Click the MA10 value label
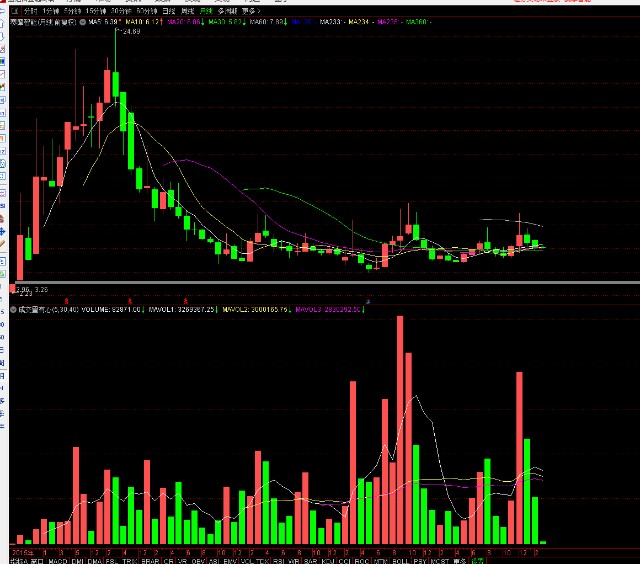The height and width of the screenshot is (564, 640). tap(144, 22)
